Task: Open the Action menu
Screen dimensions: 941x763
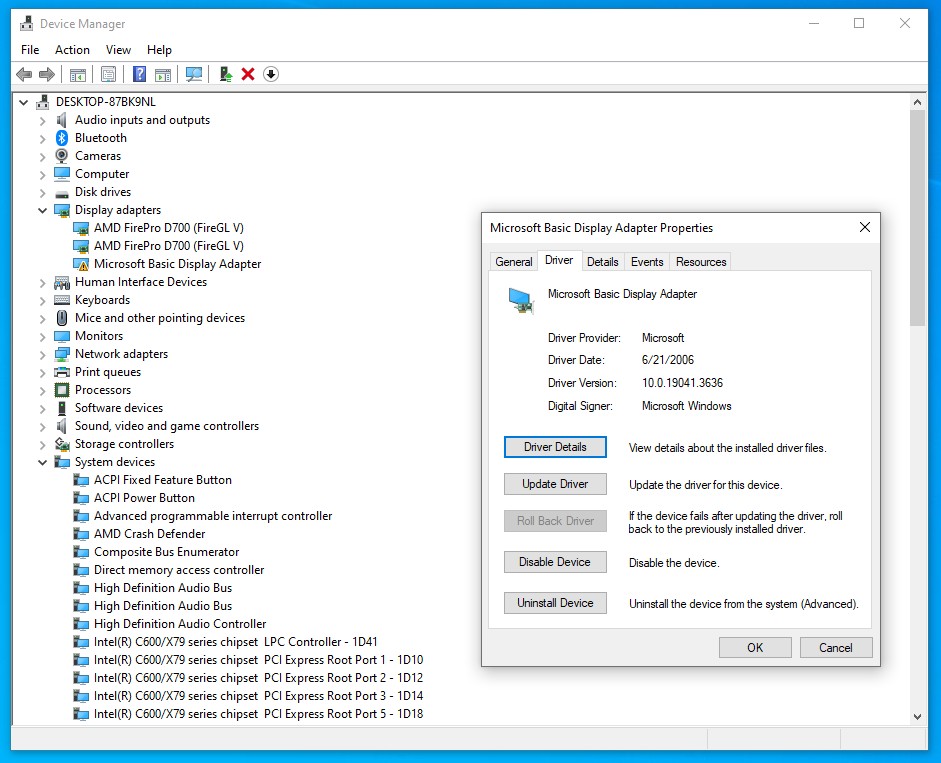Action: (73, 50)
